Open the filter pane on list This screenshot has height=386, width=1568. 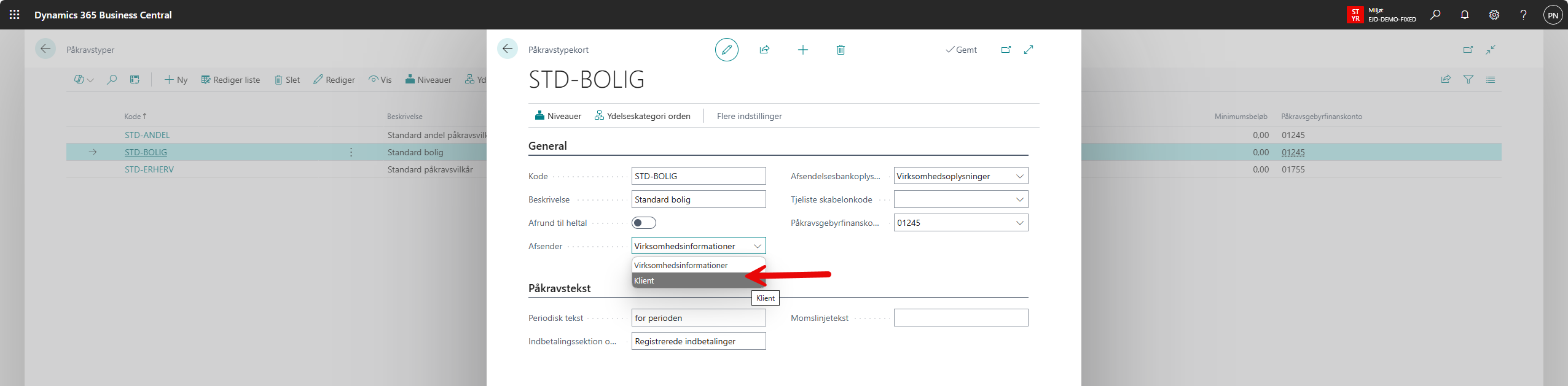[1468, 79]
